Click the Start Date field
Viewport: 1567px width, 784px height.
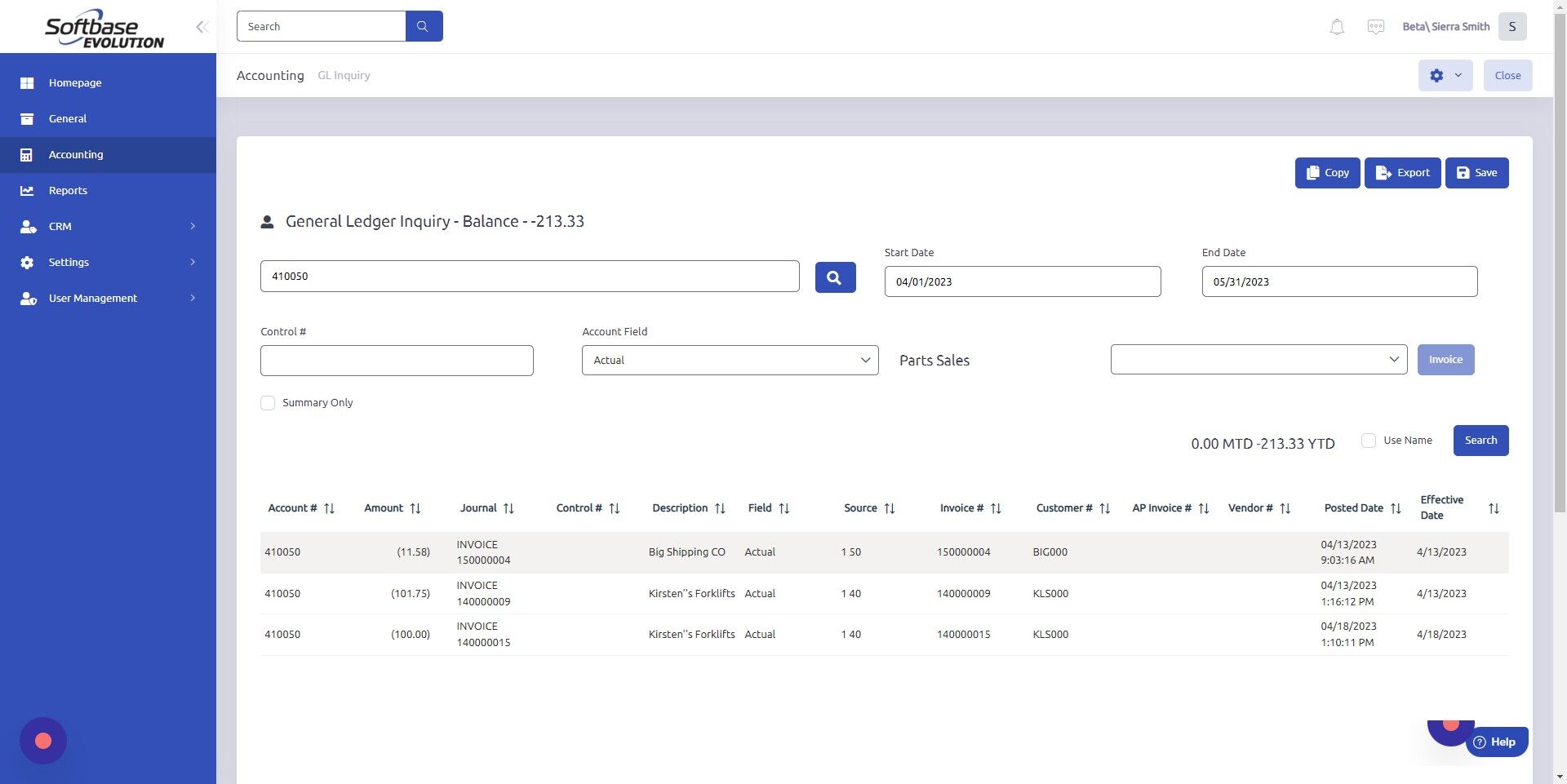click(x=1022, y=281)
